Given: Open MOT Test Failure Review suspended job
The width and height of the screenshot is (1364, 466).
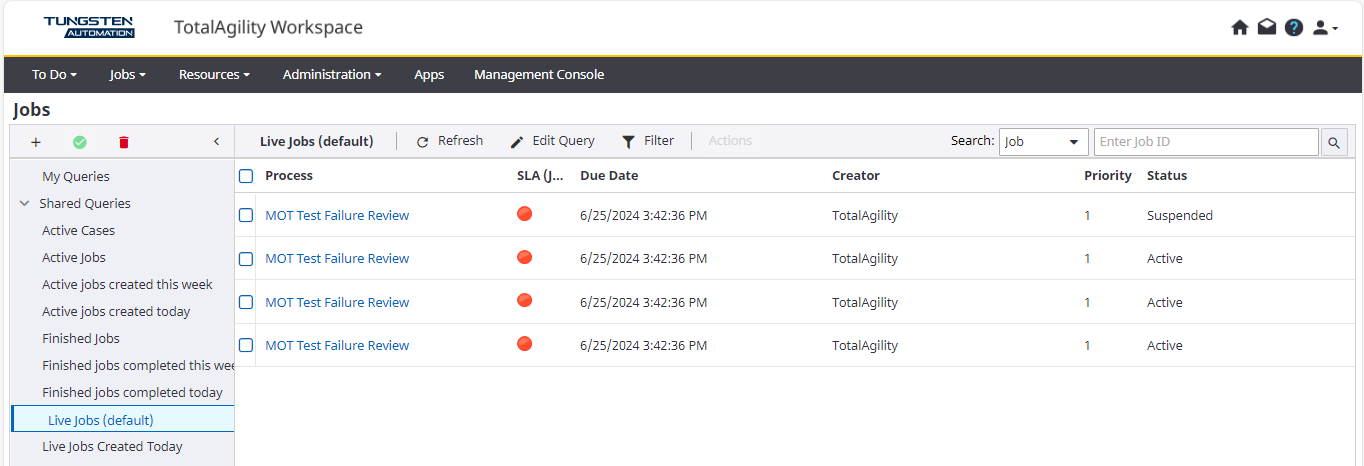Looking at the screenshot, I should pos(337,215).
